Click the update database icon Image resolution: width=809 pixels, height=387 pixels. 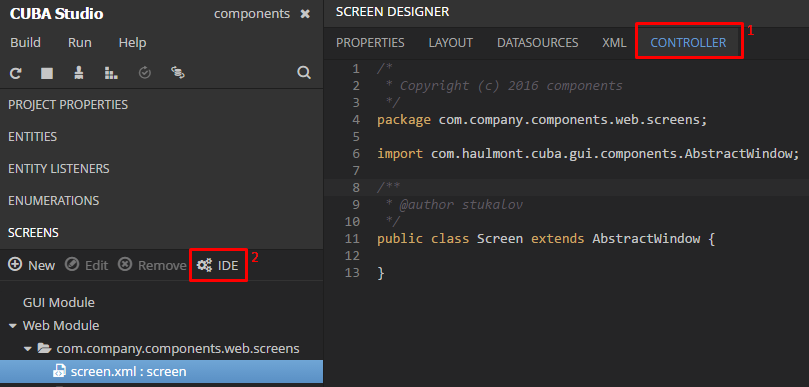(x=178, y=73)
